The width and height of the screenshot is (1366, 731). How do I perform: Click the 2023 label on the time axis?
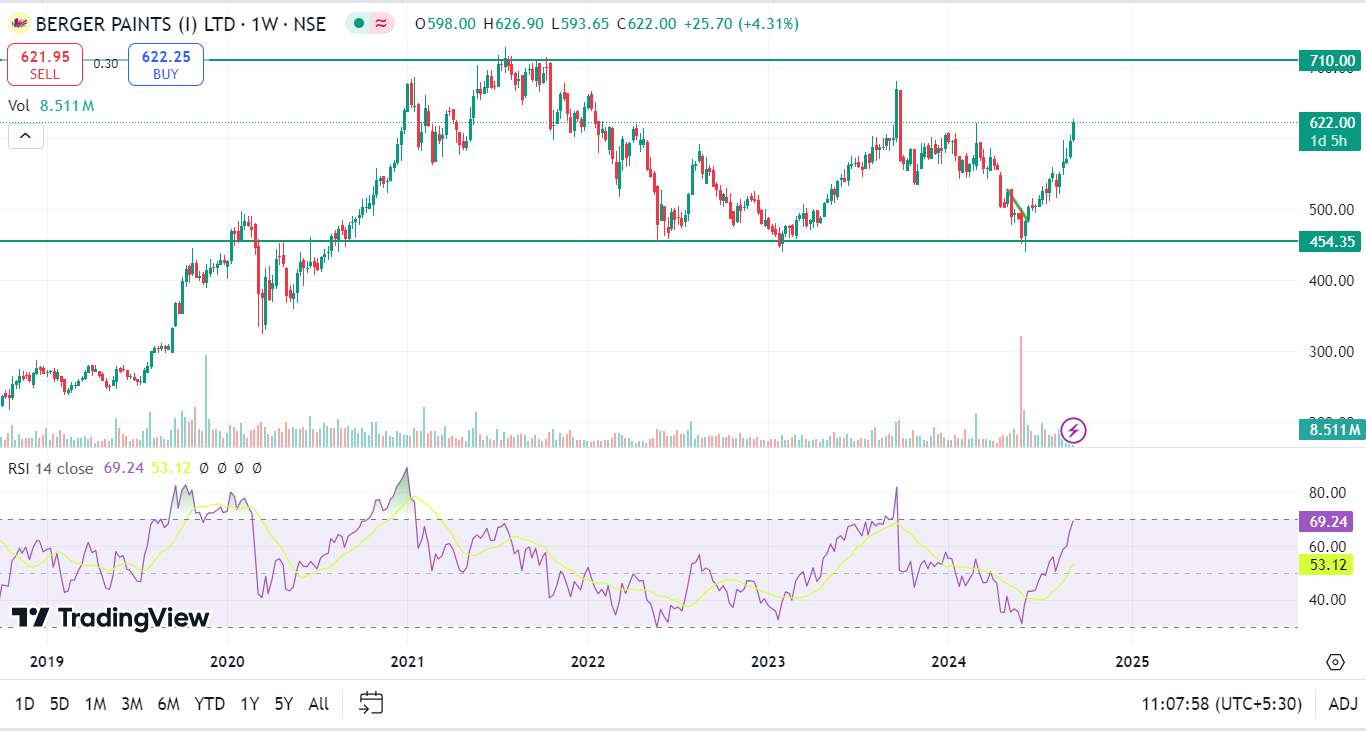point(767,661)
